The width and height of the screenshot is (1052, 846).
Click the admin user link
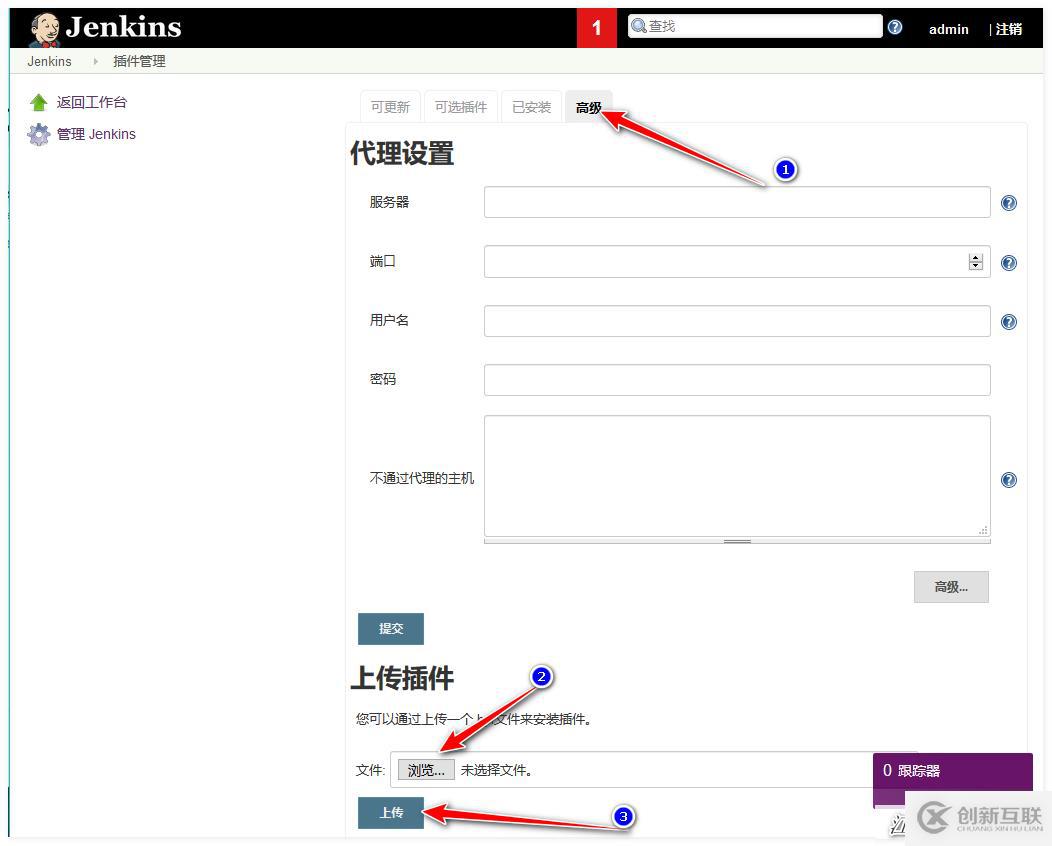(948, 29)
